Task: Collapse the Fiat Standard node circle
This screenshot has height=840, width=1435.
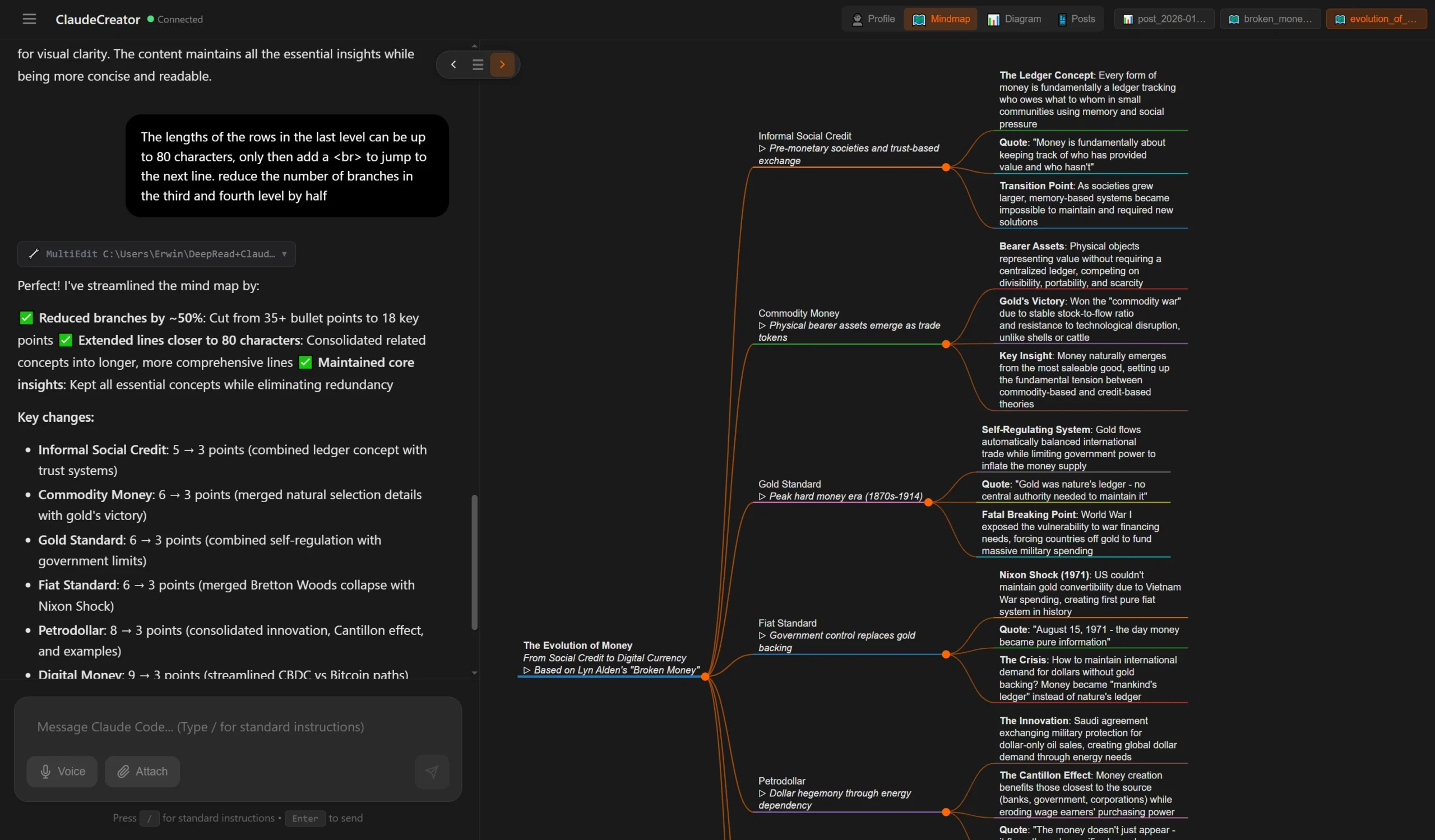Action: point(946,654)
